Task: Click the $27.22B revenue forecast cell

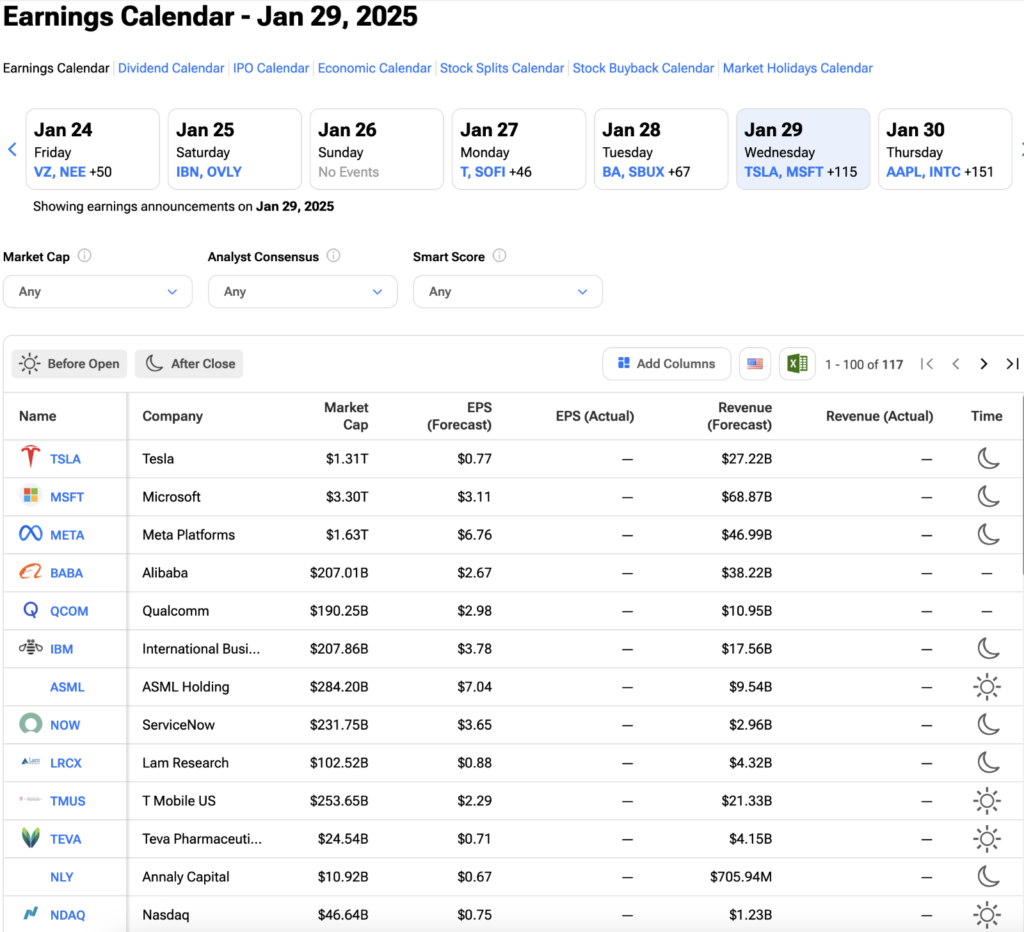Action: 746,459
